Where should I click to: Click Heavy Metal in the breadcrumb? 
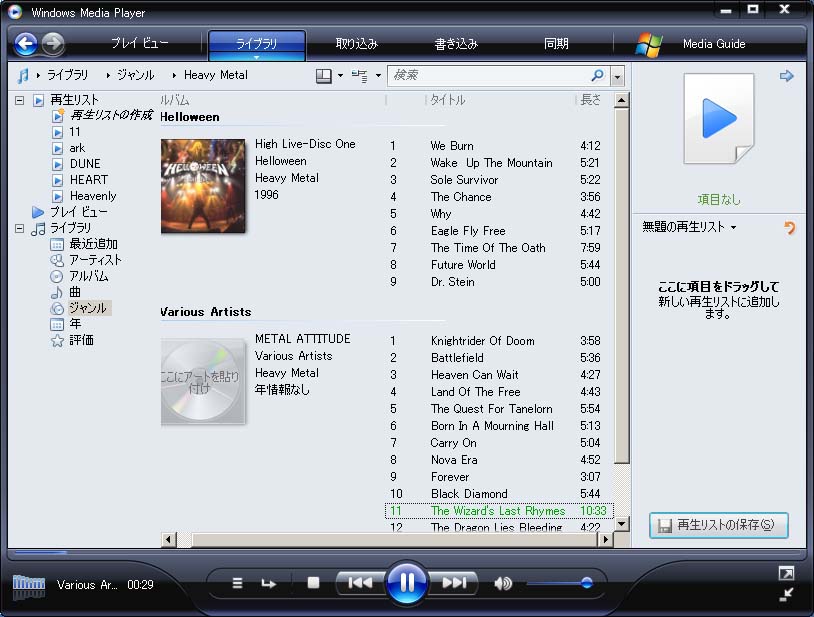click(215, 75)
